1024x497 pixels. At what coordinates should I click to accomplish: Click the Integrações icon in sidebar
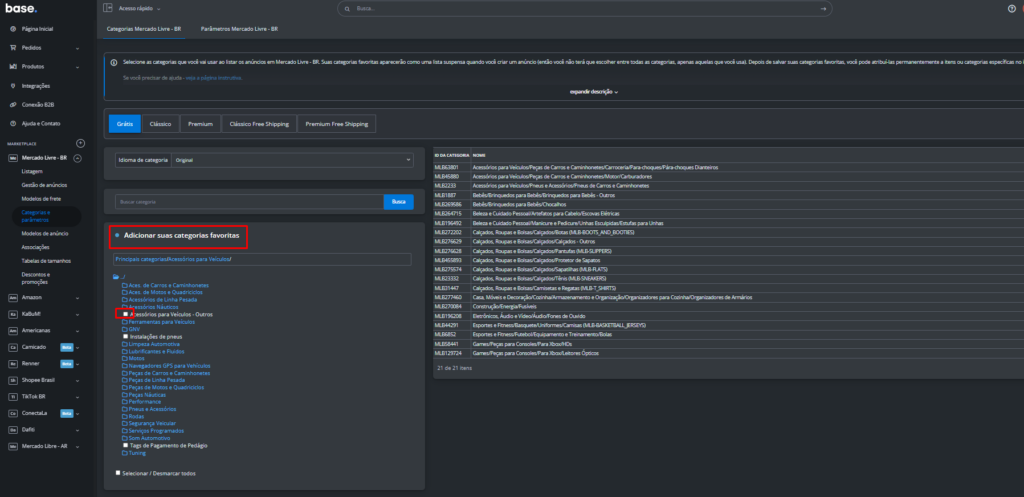(12, 85)
